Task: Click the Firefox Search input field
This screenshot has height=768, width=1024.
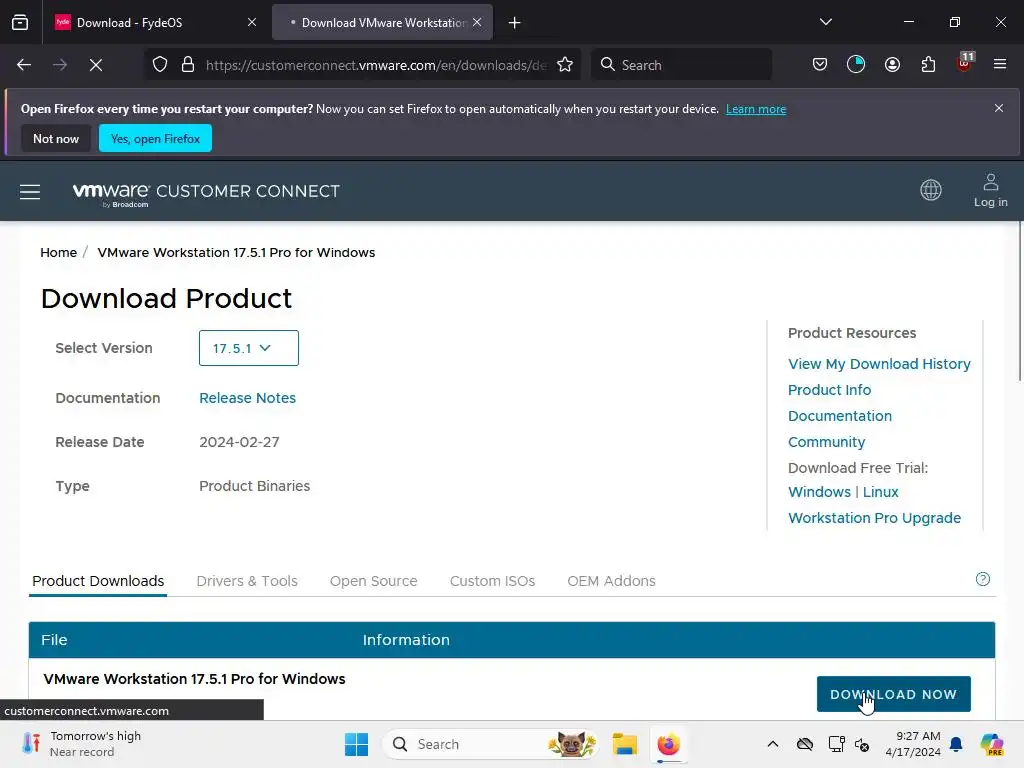Action: pyautogui.click(x=681, y=65)
